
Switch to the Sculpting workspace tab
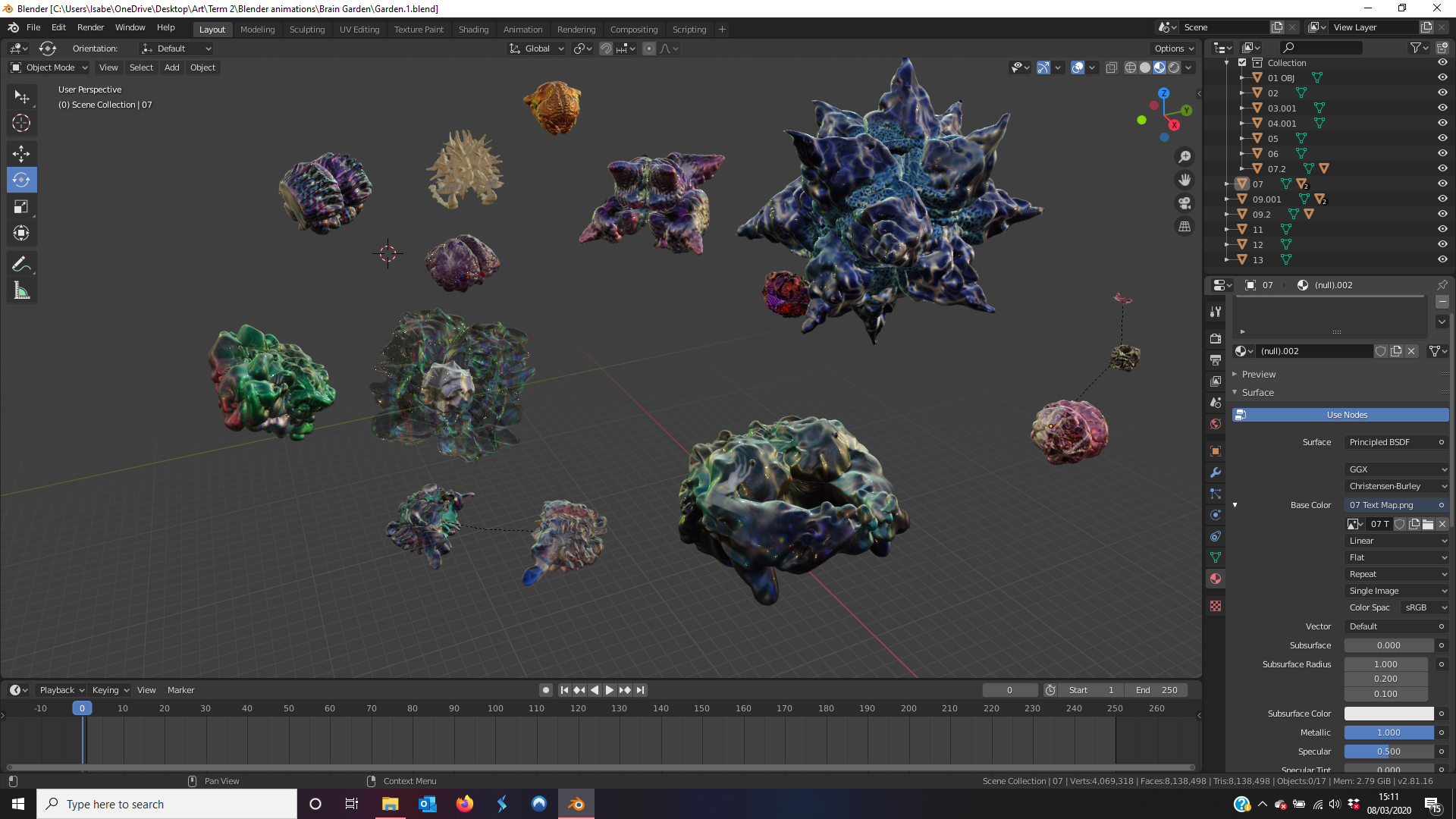click(306, 30)
